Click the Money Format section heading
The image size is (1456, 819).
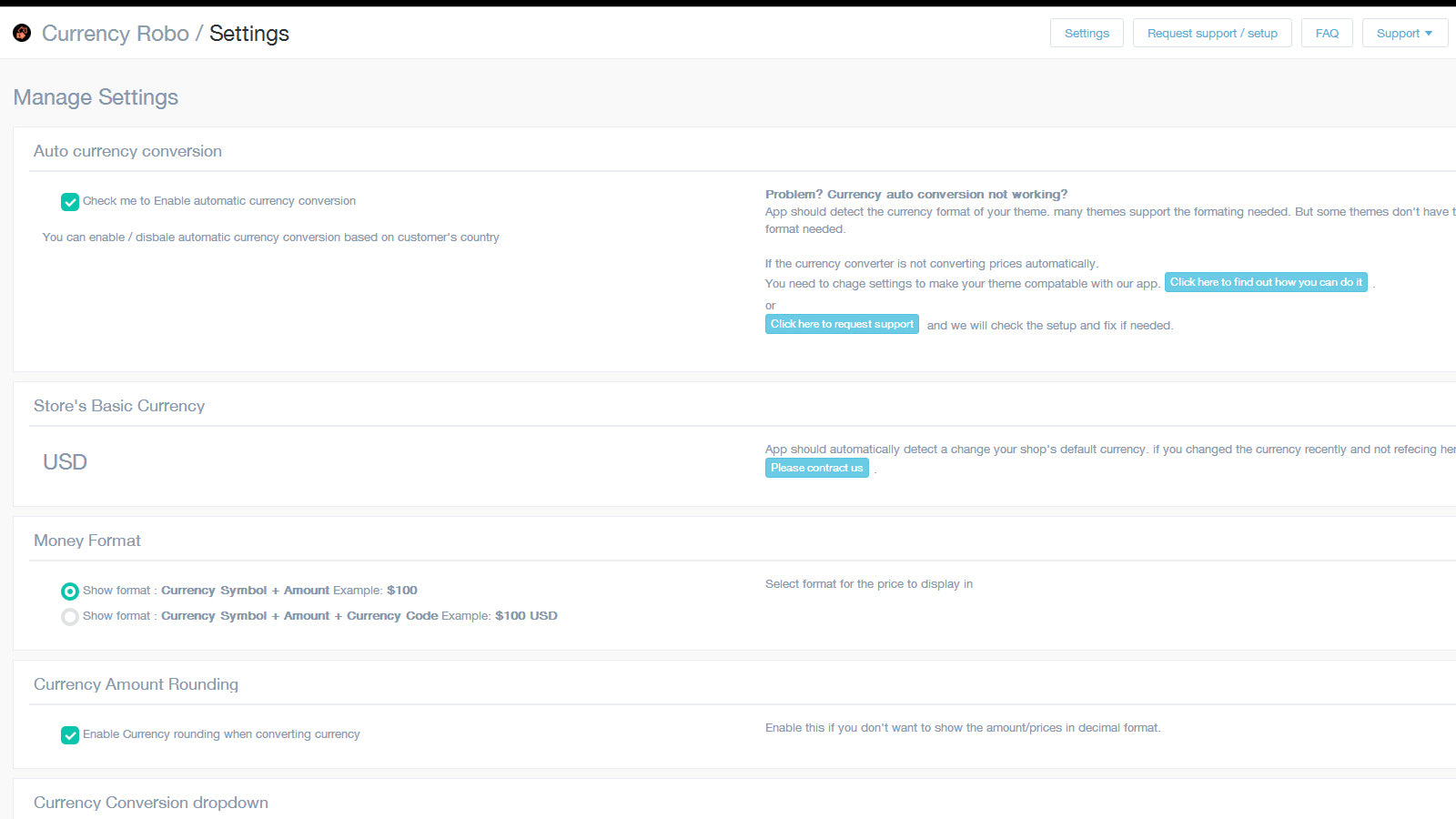[x=86, y=540]
